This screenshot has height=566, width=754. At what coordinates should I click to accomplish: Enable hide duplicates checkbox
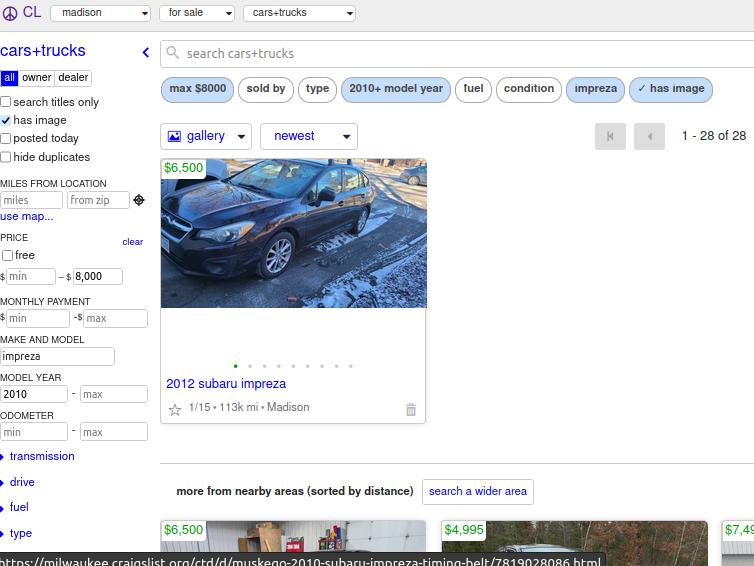[x=6, y=157]
